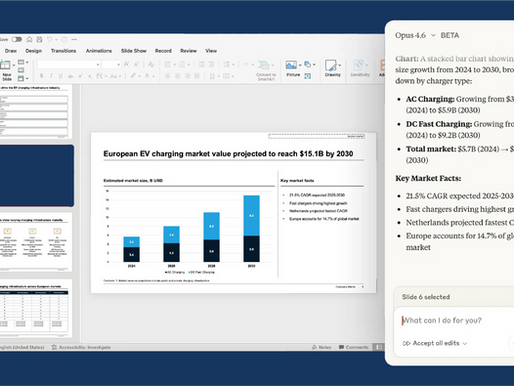Screen dimensions: 514x386
Task: Click the Text Box icon below Shapes
Action: pyautogui.click(x=308, y=76)
